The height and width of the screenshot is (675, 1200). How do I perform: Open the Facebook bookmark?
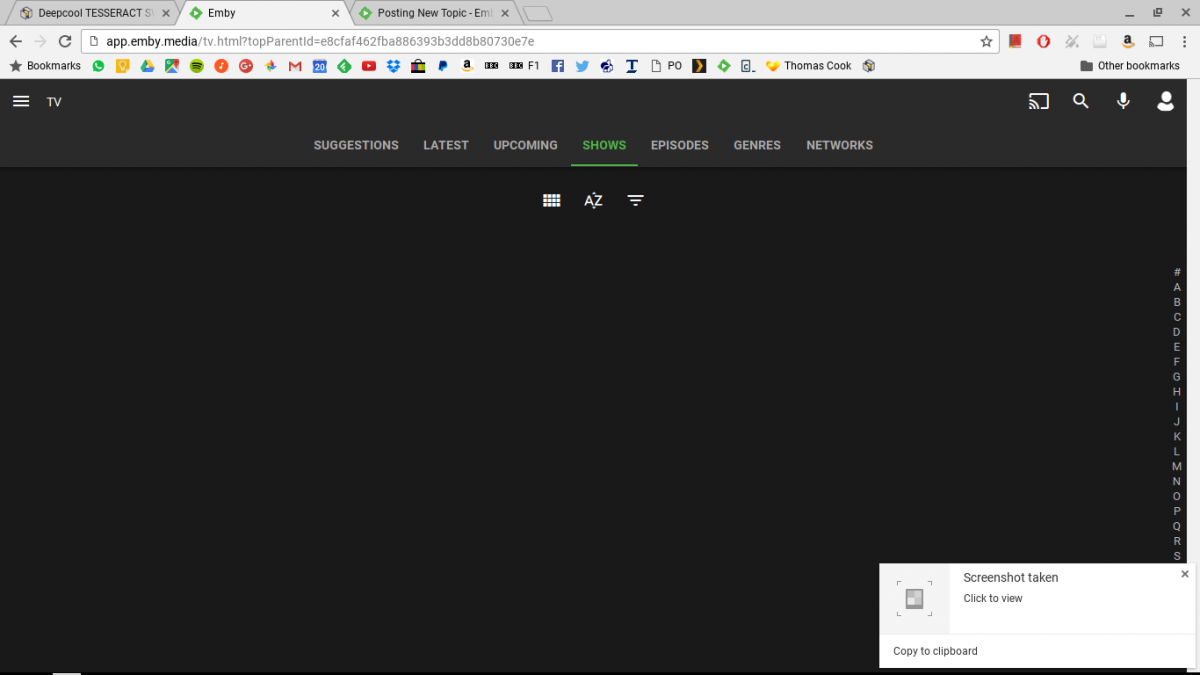[557, 66]
